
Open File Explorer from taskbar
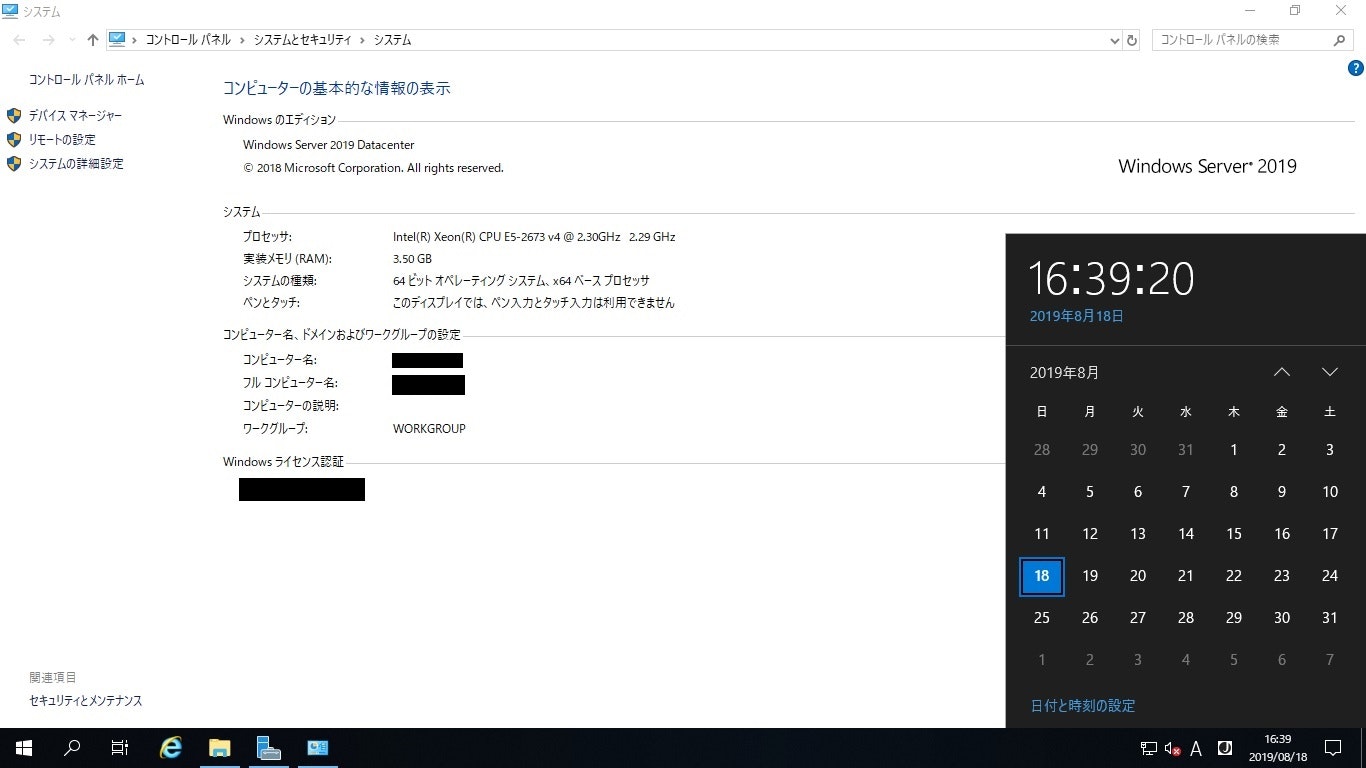click(220, 748)
